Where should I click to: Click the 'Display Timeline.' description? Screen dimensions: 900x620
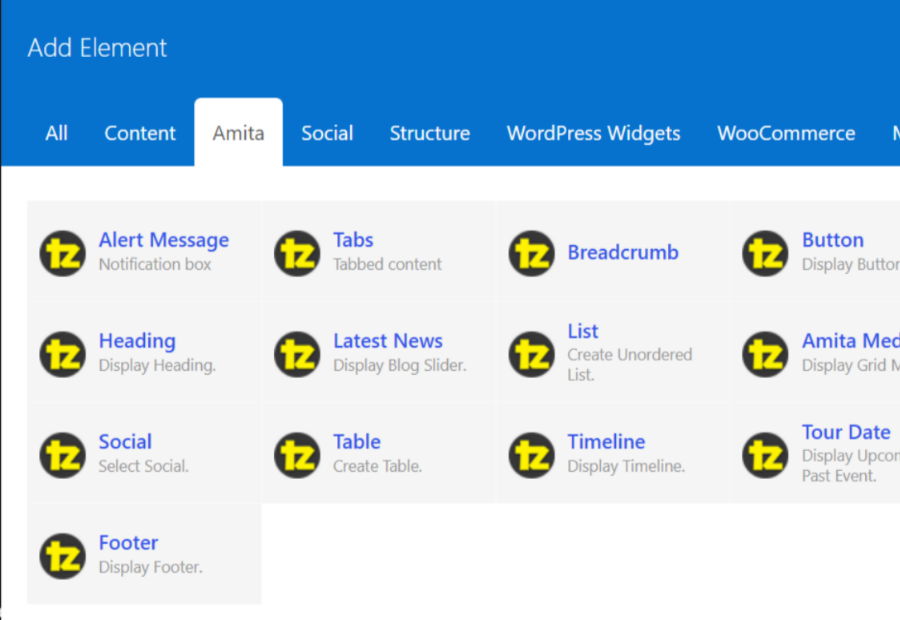[x=626, y=467]
